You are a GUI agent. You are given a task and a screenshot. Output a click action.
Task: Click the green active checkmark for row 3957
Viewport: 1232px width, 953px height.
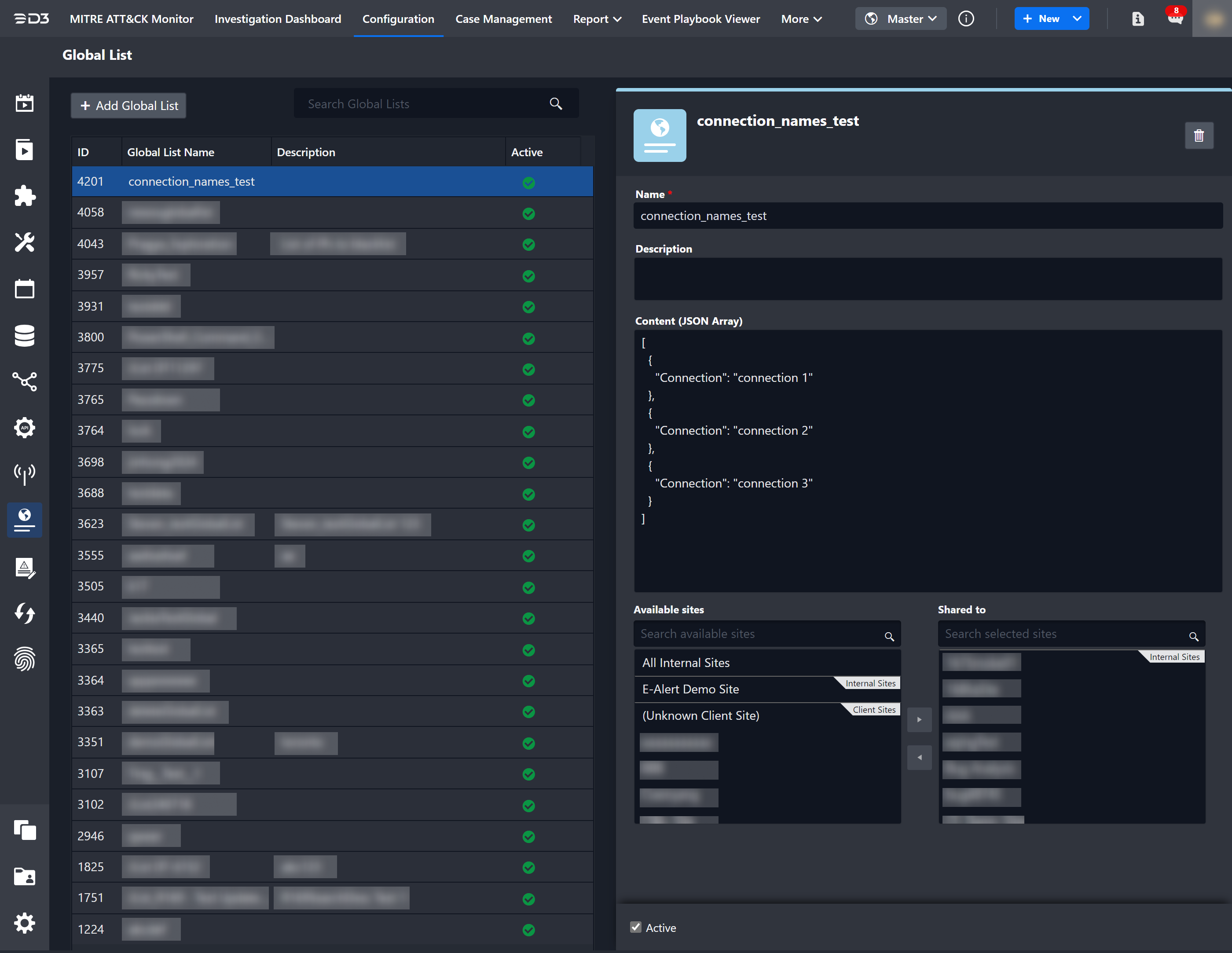click(x=528, y=276)
